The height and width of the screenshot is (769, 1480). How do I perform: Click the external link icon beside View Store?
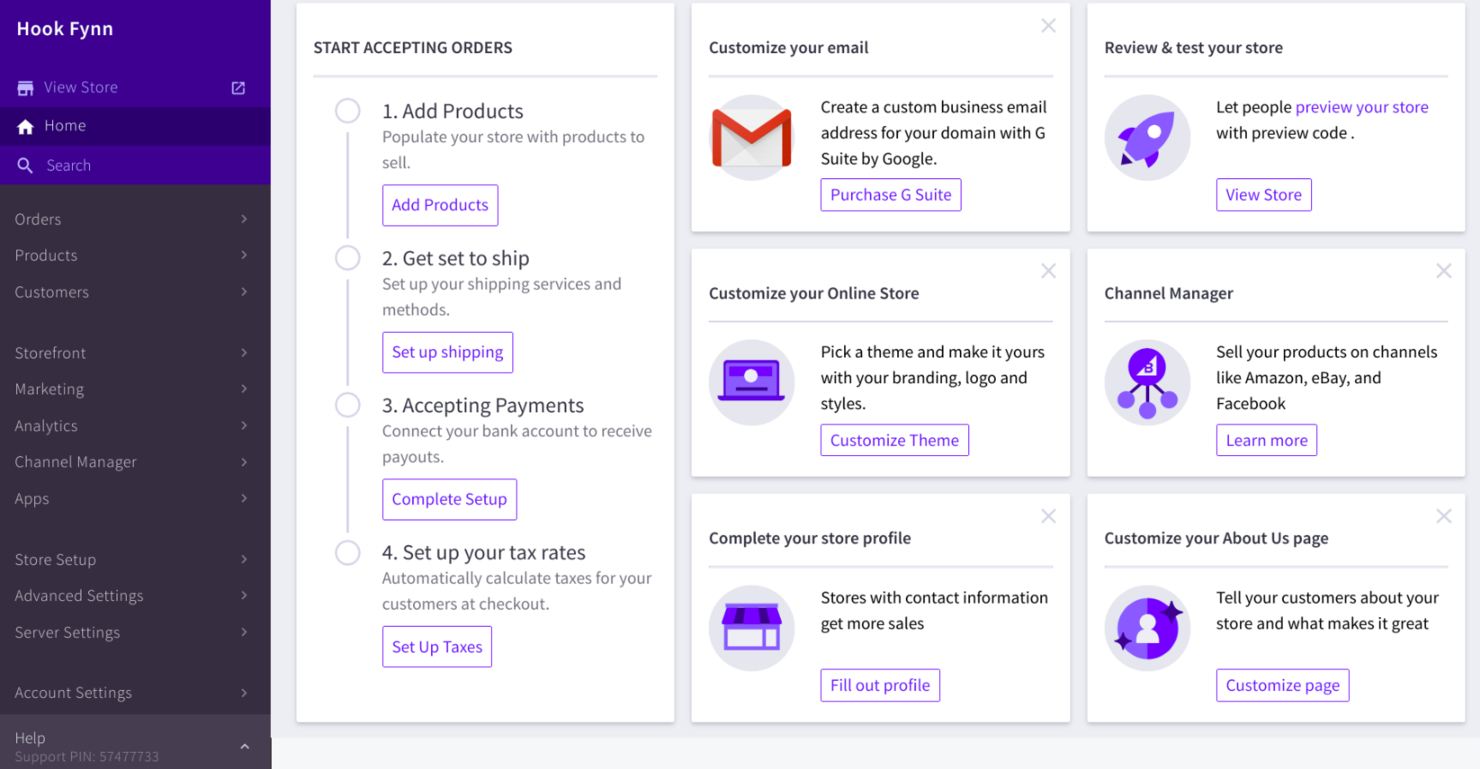(x=238, y=88)
